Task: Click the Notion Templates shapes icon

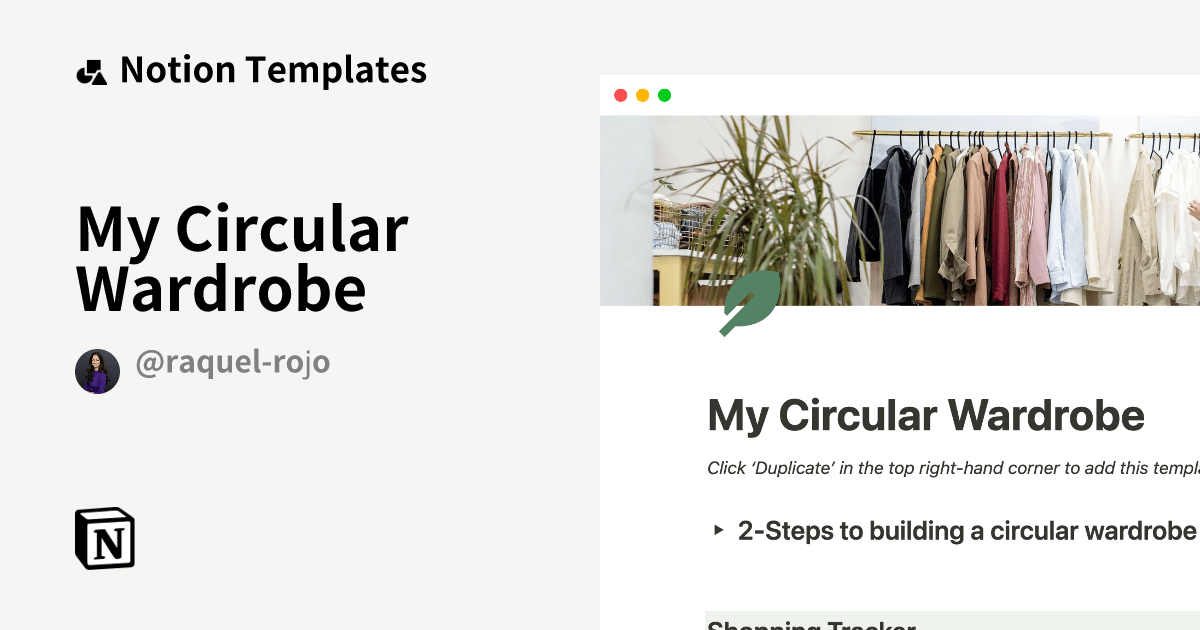Action: [x=91, y=72]
